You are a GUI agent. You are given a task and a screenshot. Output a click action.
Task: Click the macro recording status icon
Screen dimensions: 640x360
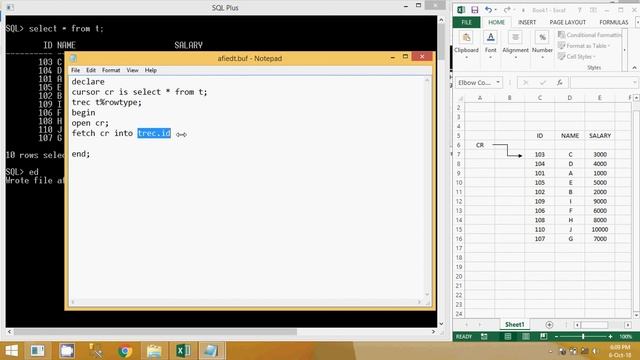[x=484, y=337]
